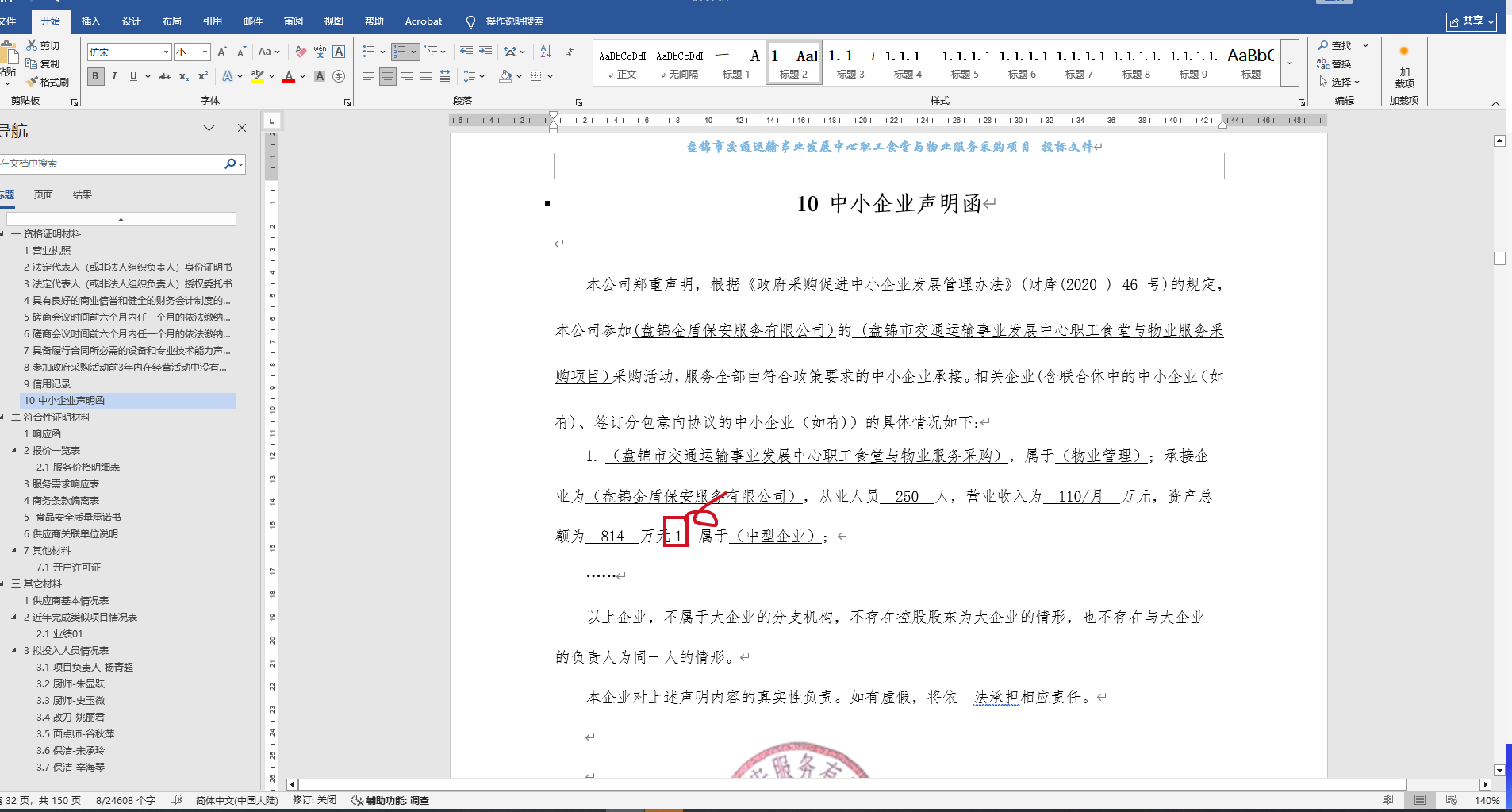Click the increase indent icon
Image resolution: width=1512 pixels, height=812 pixels.
tap(485, 52)
